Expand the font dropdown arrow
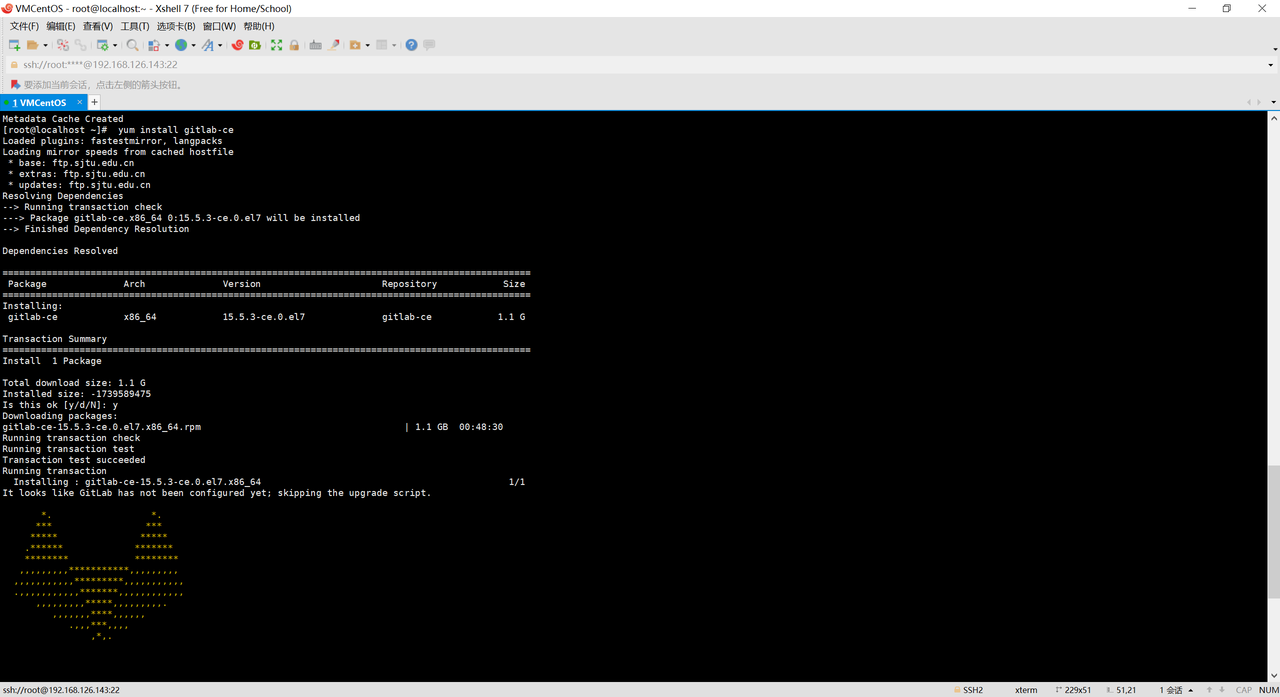The width and height of the screenshot is (1280, 697). tap(220, 45)
